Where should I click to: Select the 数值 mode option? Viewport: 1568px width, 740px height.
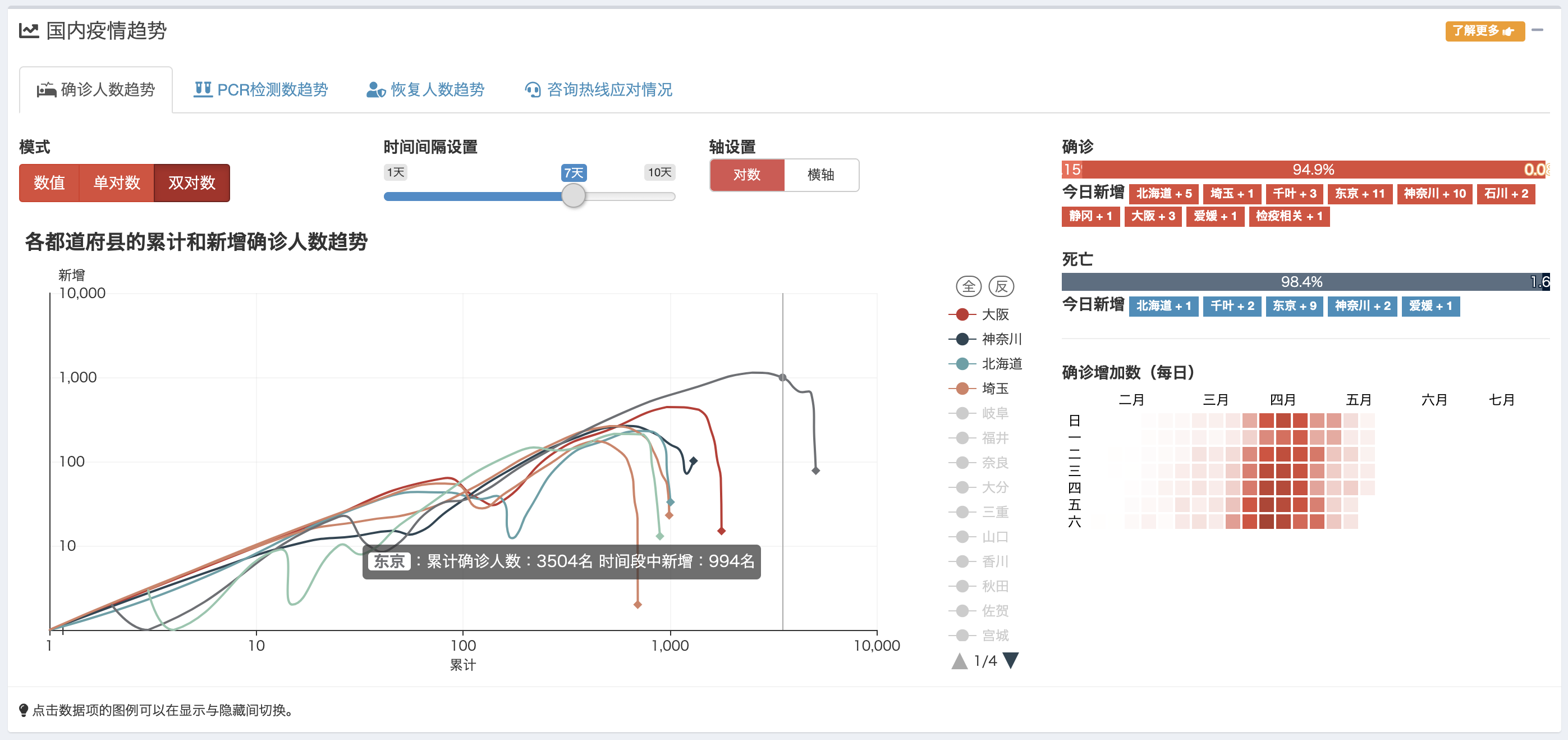pyautogui.click(x=49, y=182)
